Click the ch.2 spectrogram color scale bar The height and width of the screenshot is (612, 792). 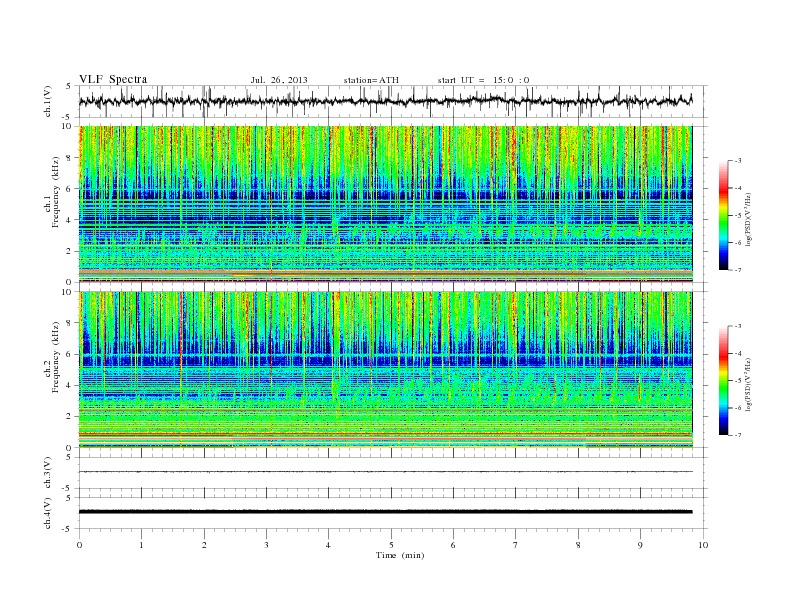[723, 381]
